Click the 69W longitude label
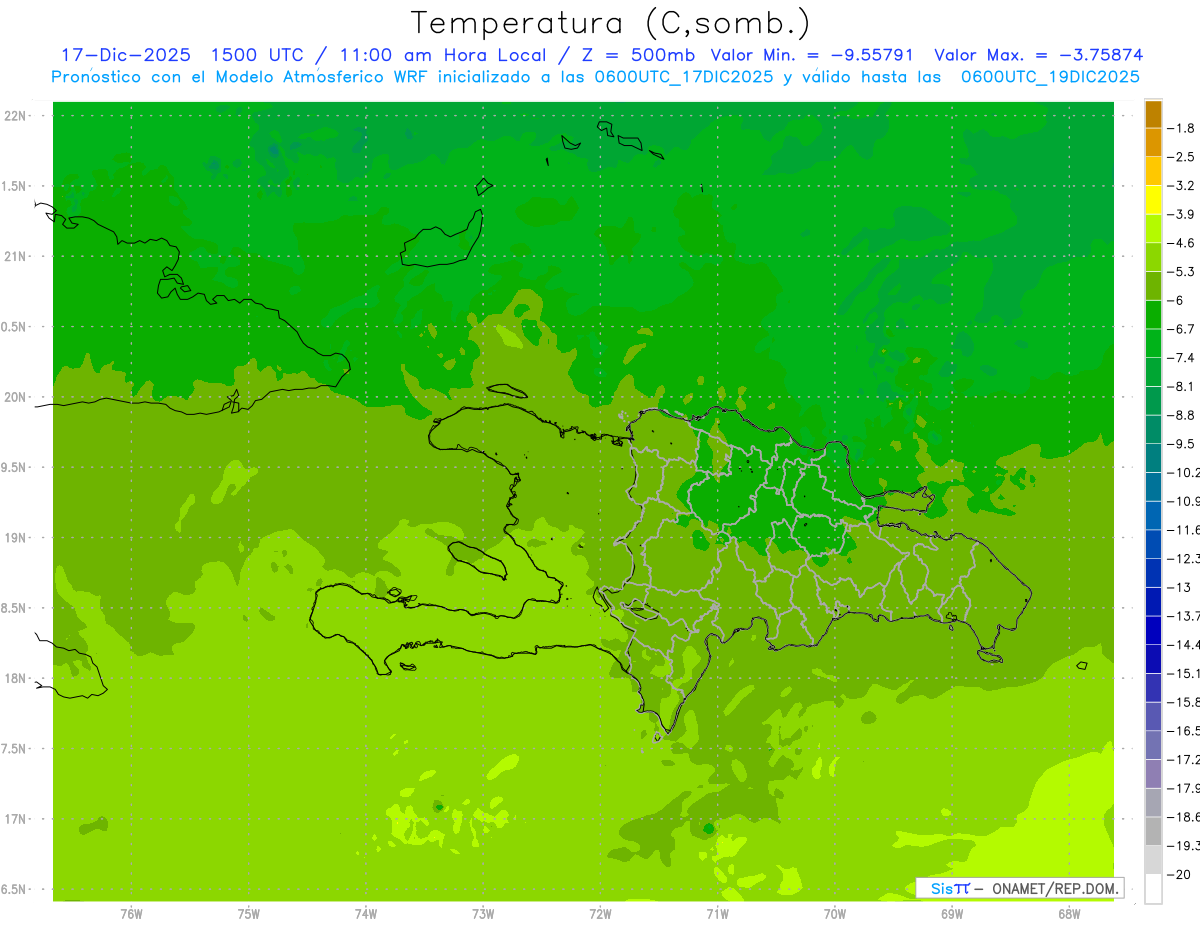 (951, 914)
